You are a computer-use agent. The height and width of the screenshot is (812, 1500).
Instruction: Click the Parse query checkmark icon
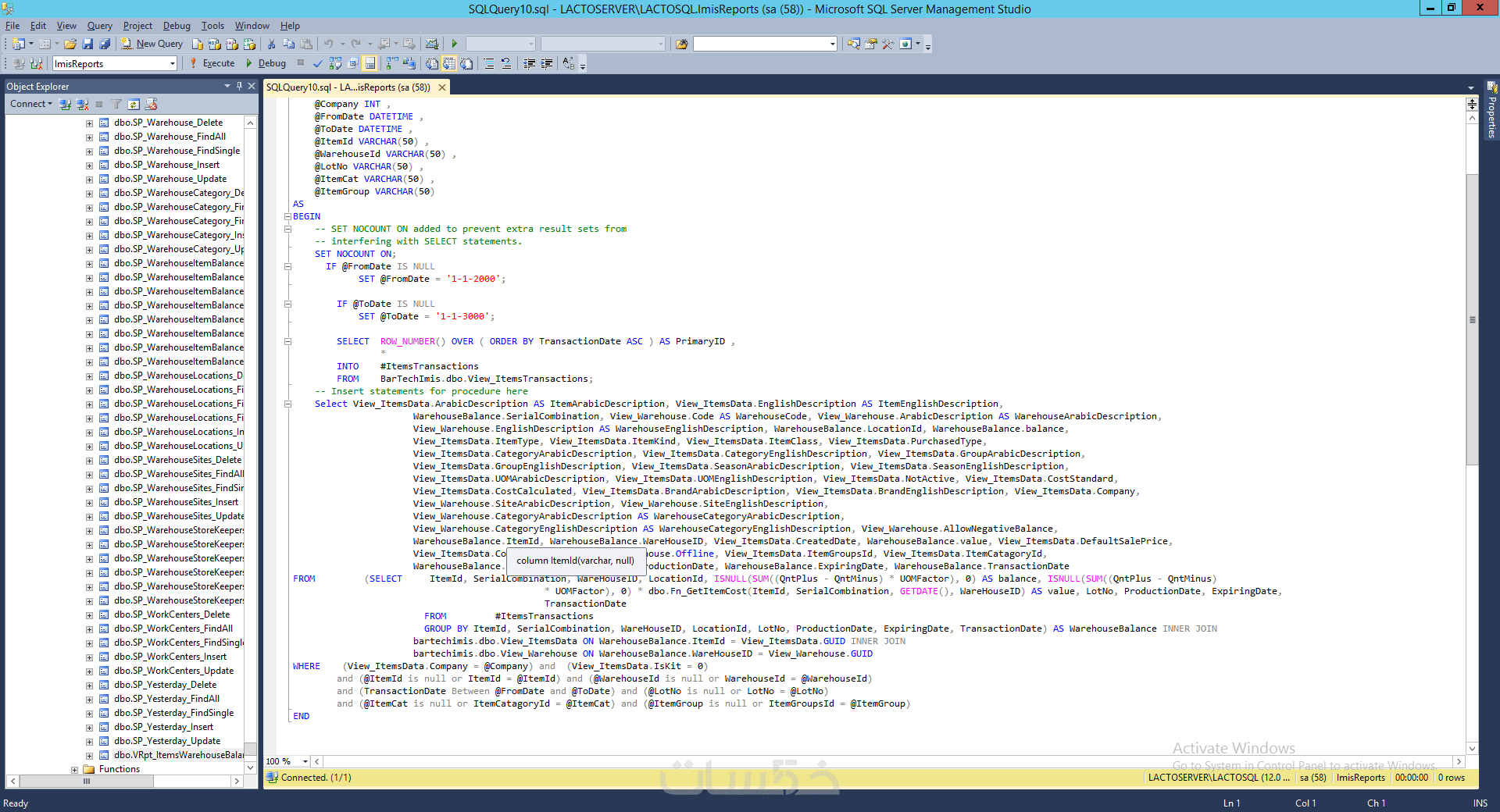[x=317, y=63]
